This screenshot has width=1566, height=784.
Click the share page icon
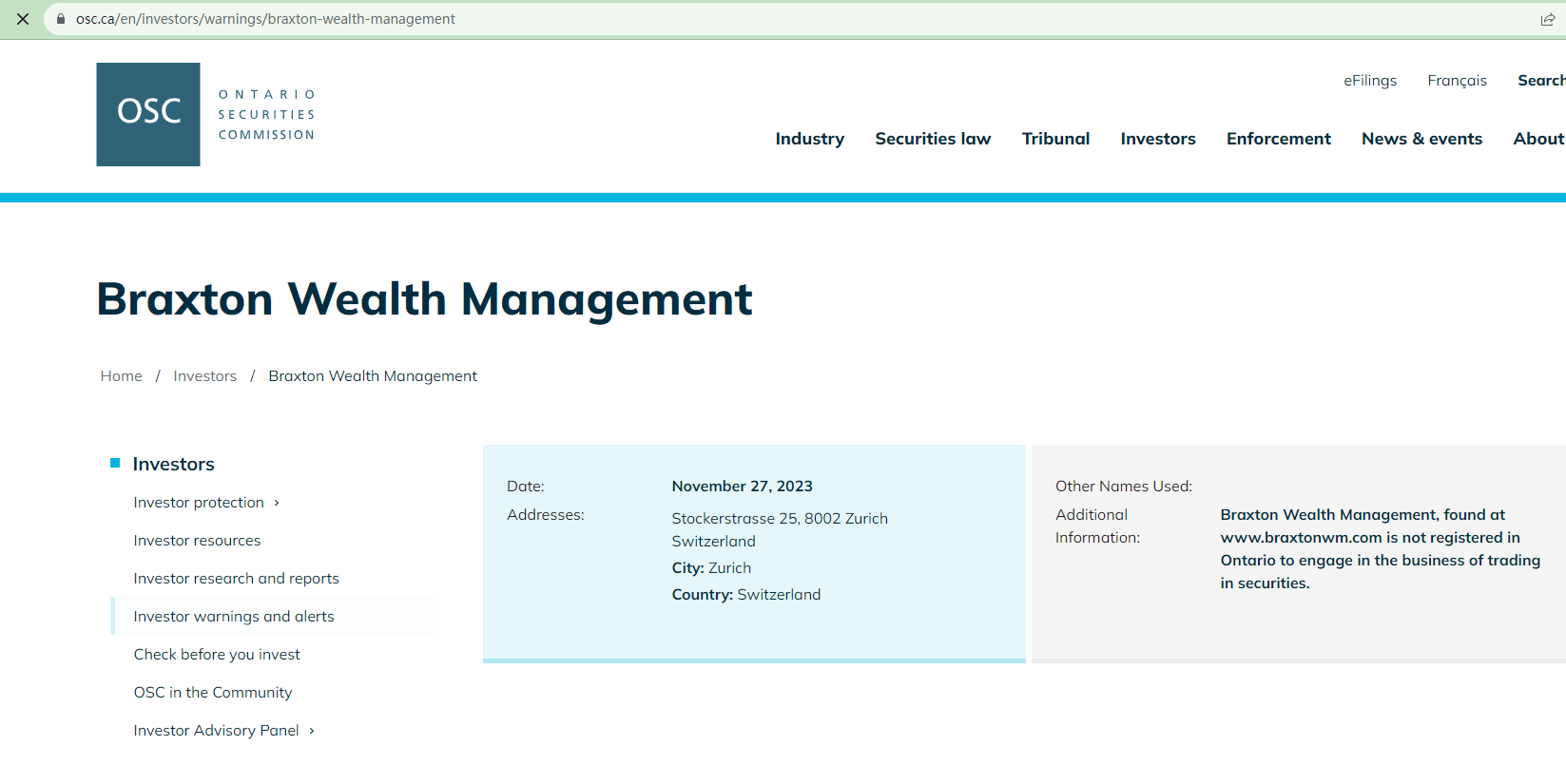tap(1548, 19)
